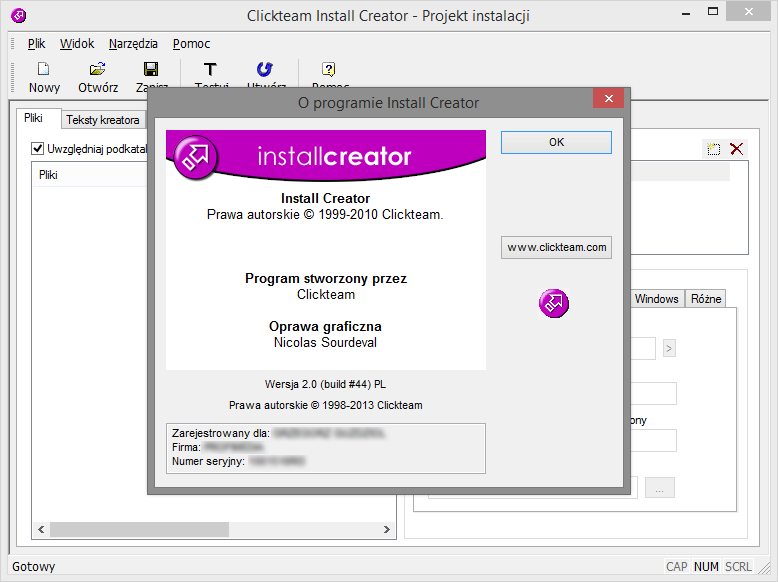Click the horizontal scrollbar right arrow
This screenshot has width=778, height=582.
387,529
